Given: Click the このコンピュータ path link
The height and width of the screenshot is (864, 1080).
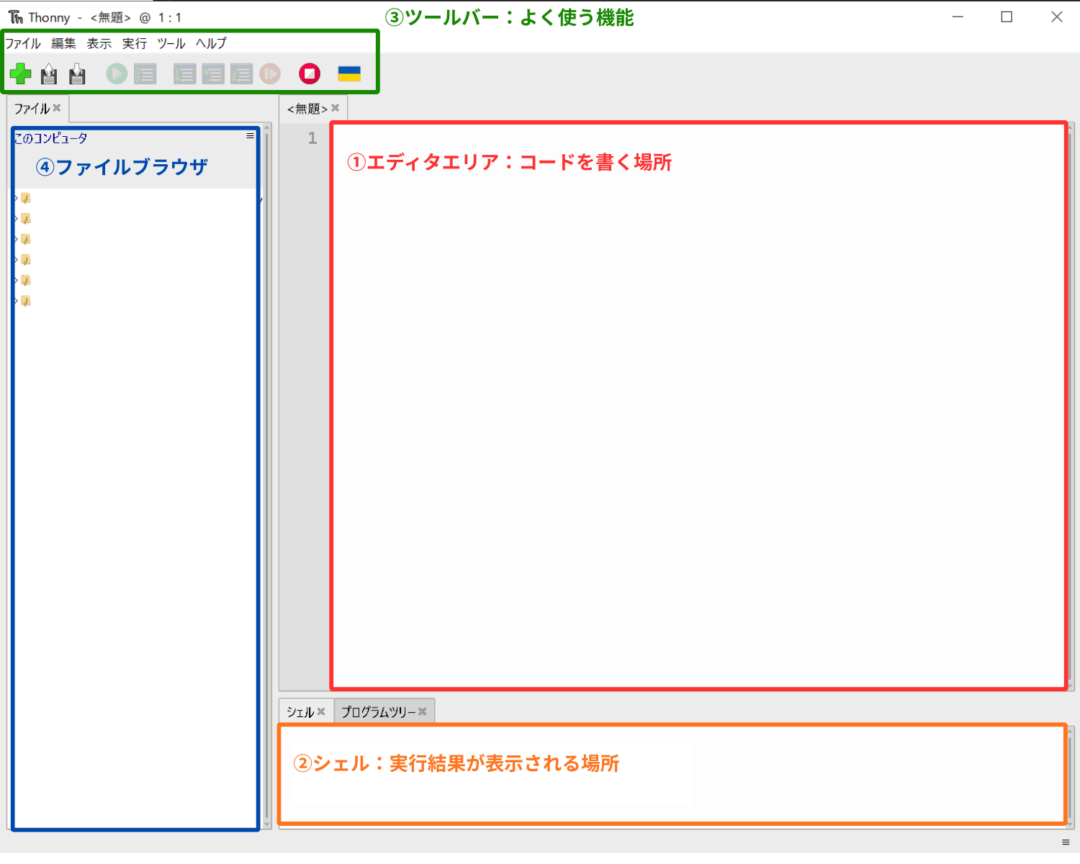Looking at the screenshot, I should click(x=51, y=138).
